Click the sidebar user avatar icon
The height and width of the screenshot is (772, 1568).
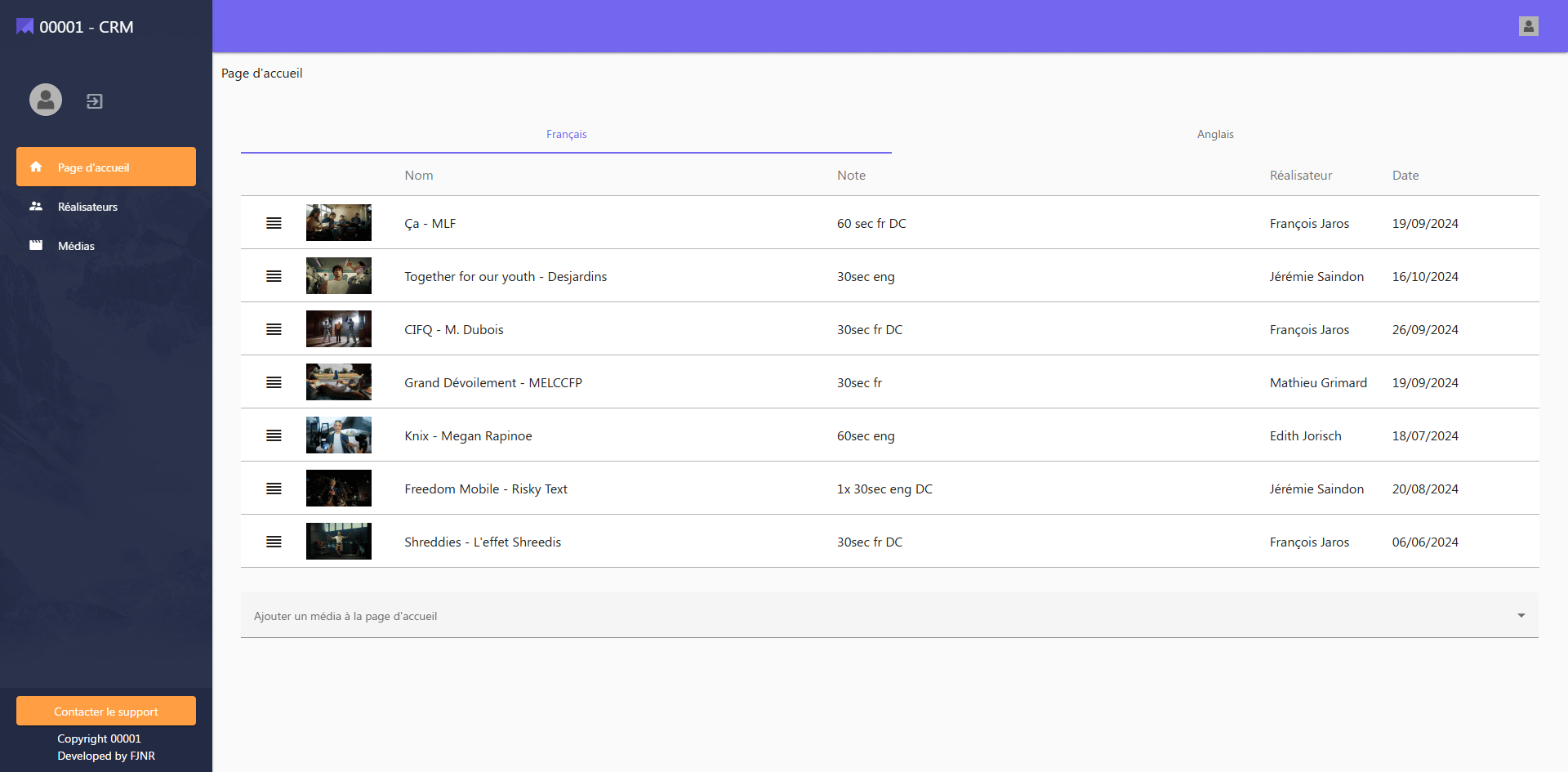tap(46, 100)
